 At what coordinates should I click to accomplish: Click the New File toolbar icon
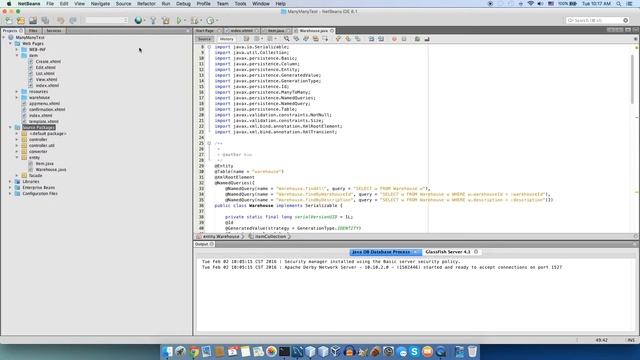9,20
